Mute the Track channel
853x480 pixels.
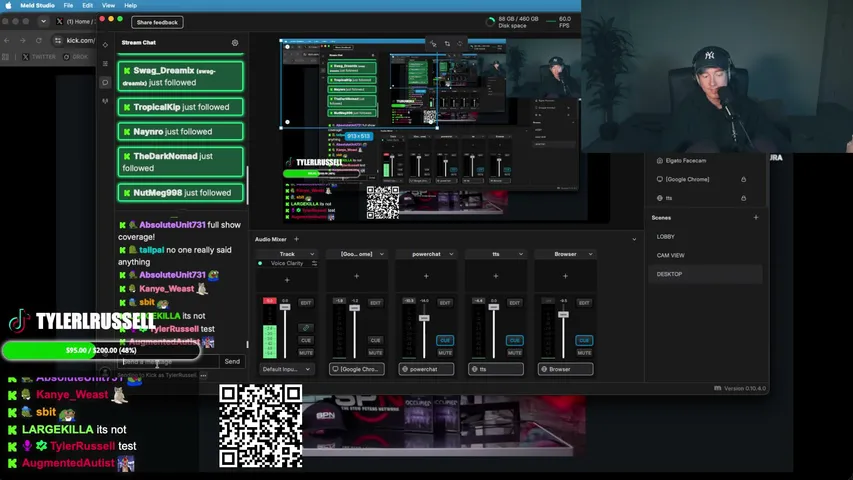pos(306,353)
